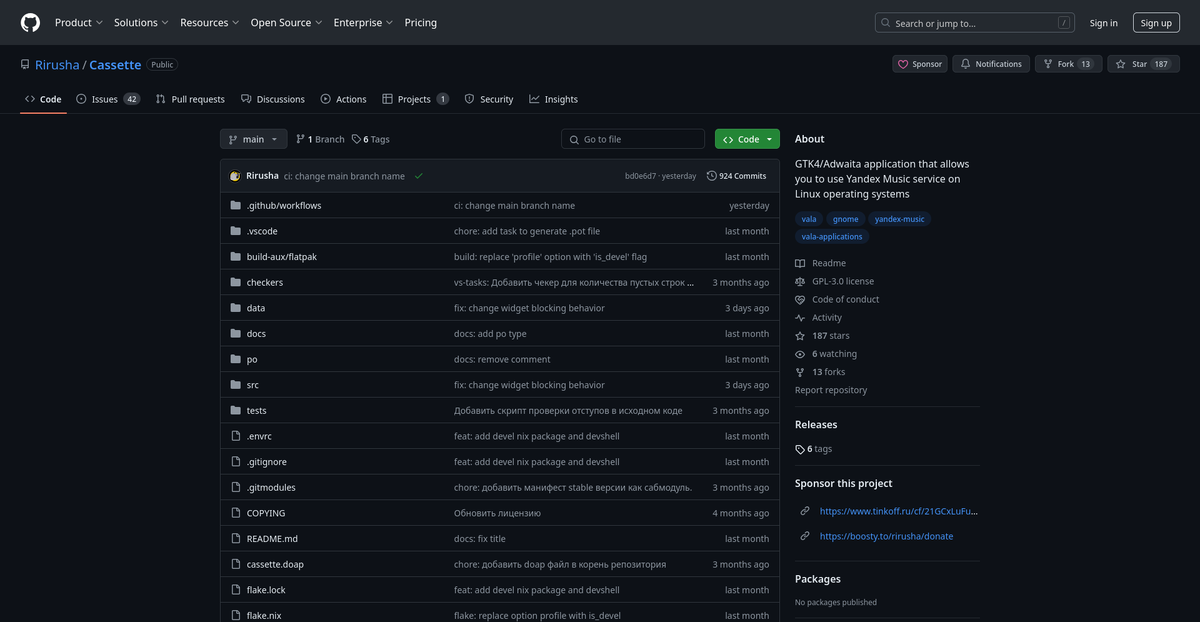The image size is (1200, 622).
Task: Open the 1 Branch link
Action: coord(320,139)
